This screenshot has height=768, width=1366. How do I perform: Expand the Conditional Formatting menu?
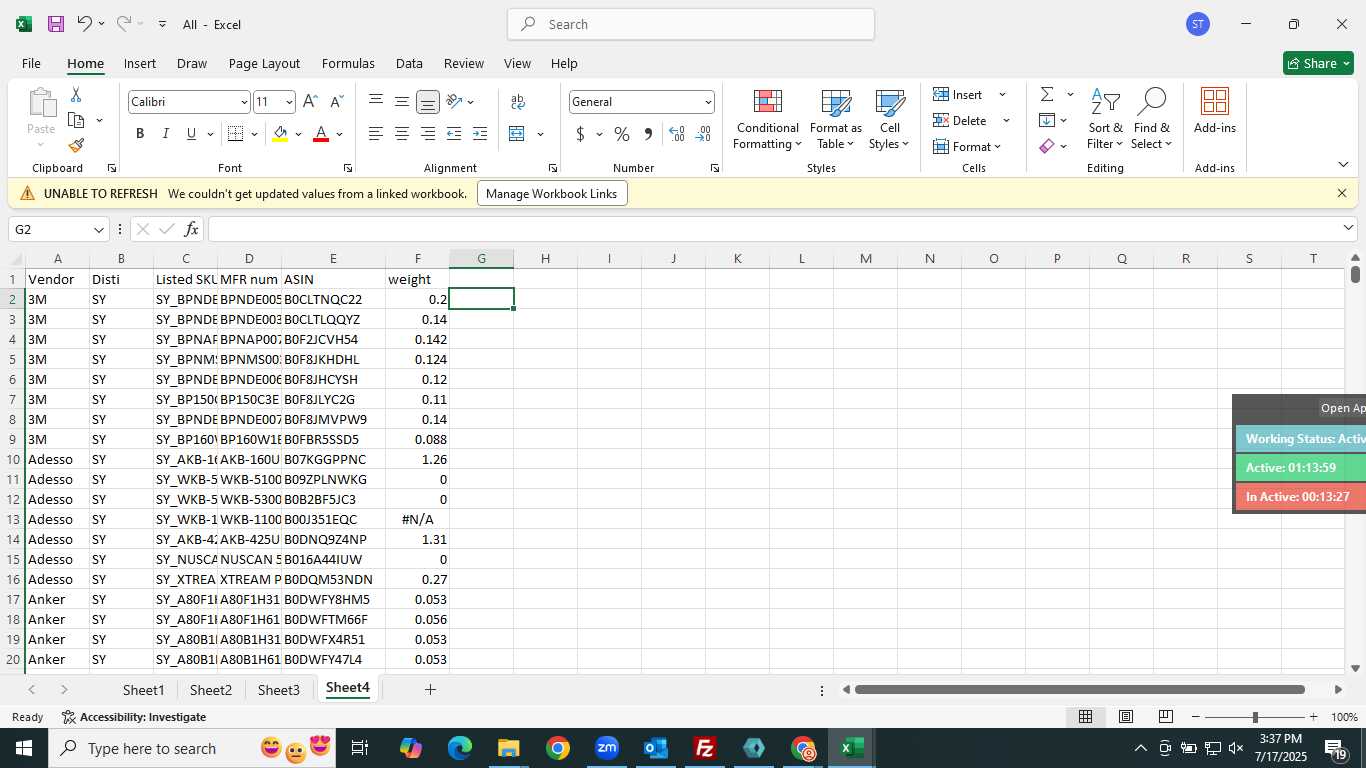coord(767,120)
